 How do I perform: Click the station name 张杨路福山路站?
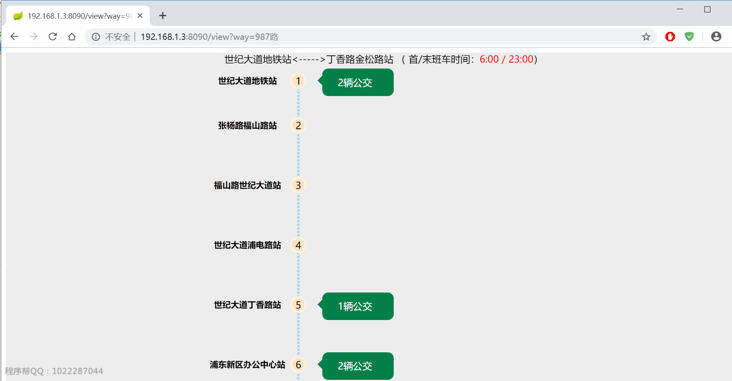tap(247, 126)
